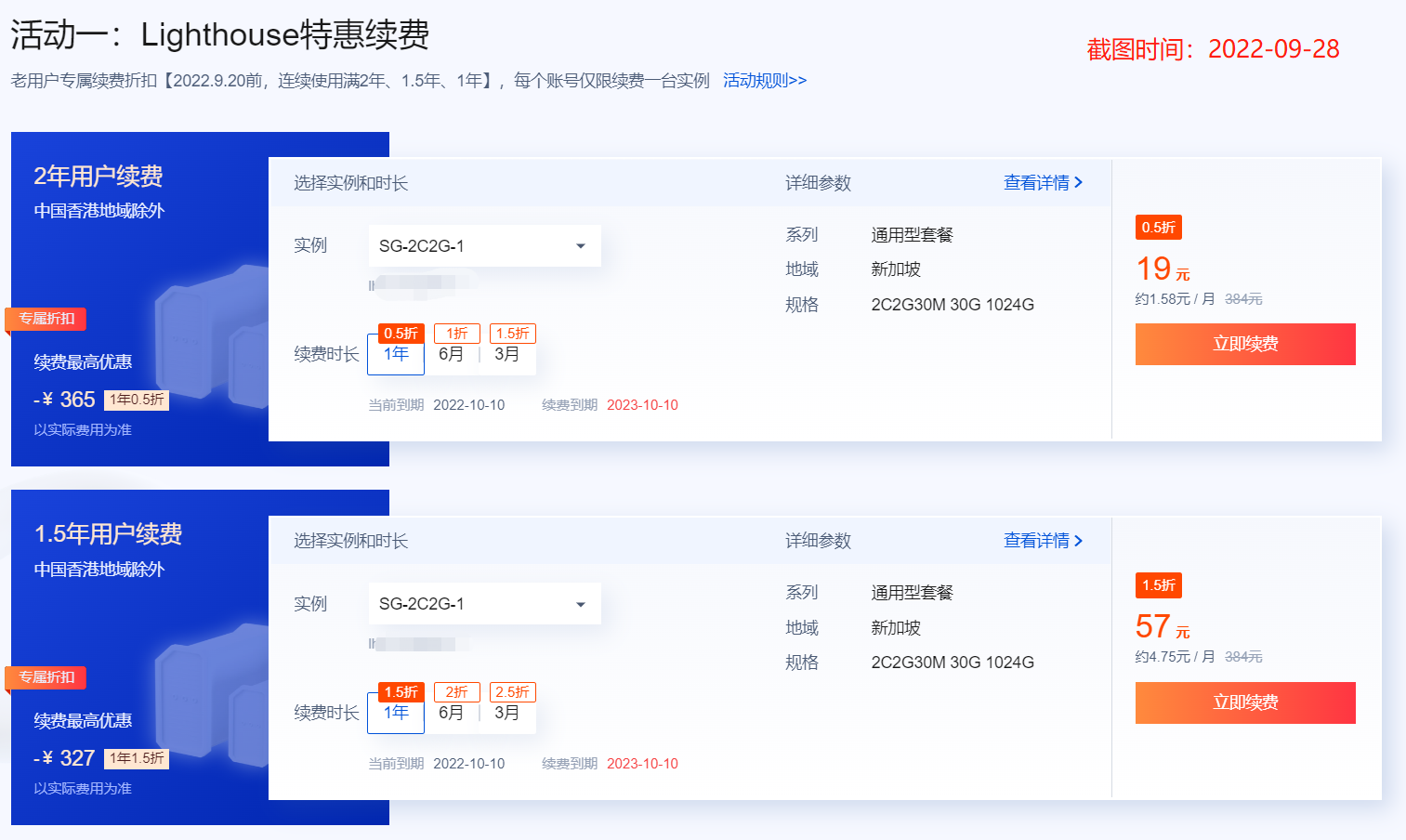This screenshot has width=1406, height=840.
Task: Click 新加坡 region value in first card
Action: click(x=896, y=269)
